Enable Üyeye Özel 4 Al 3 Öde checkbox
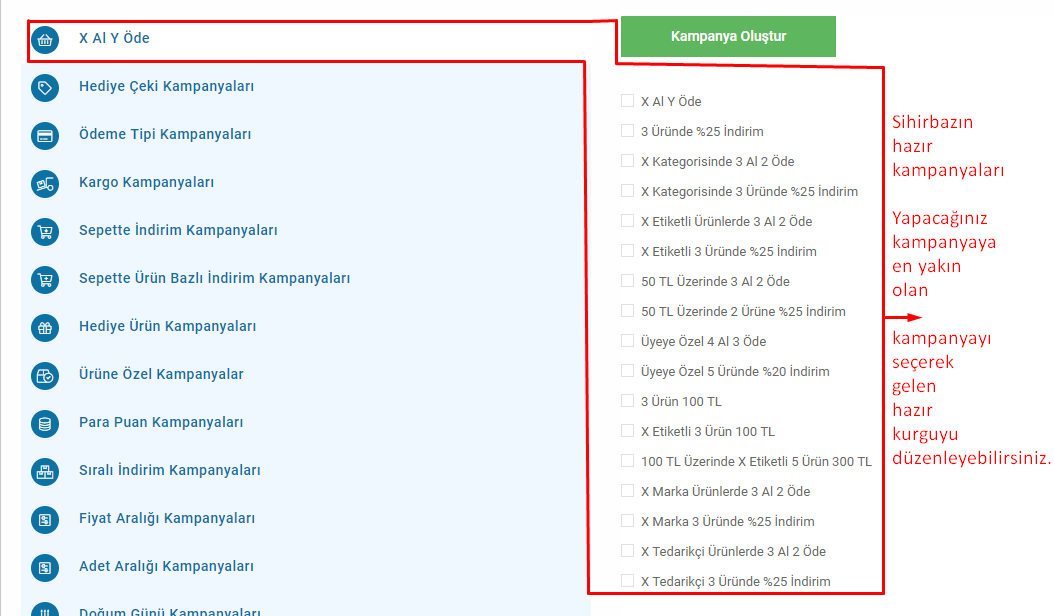The image size is (1054, 616). point(627,340)
